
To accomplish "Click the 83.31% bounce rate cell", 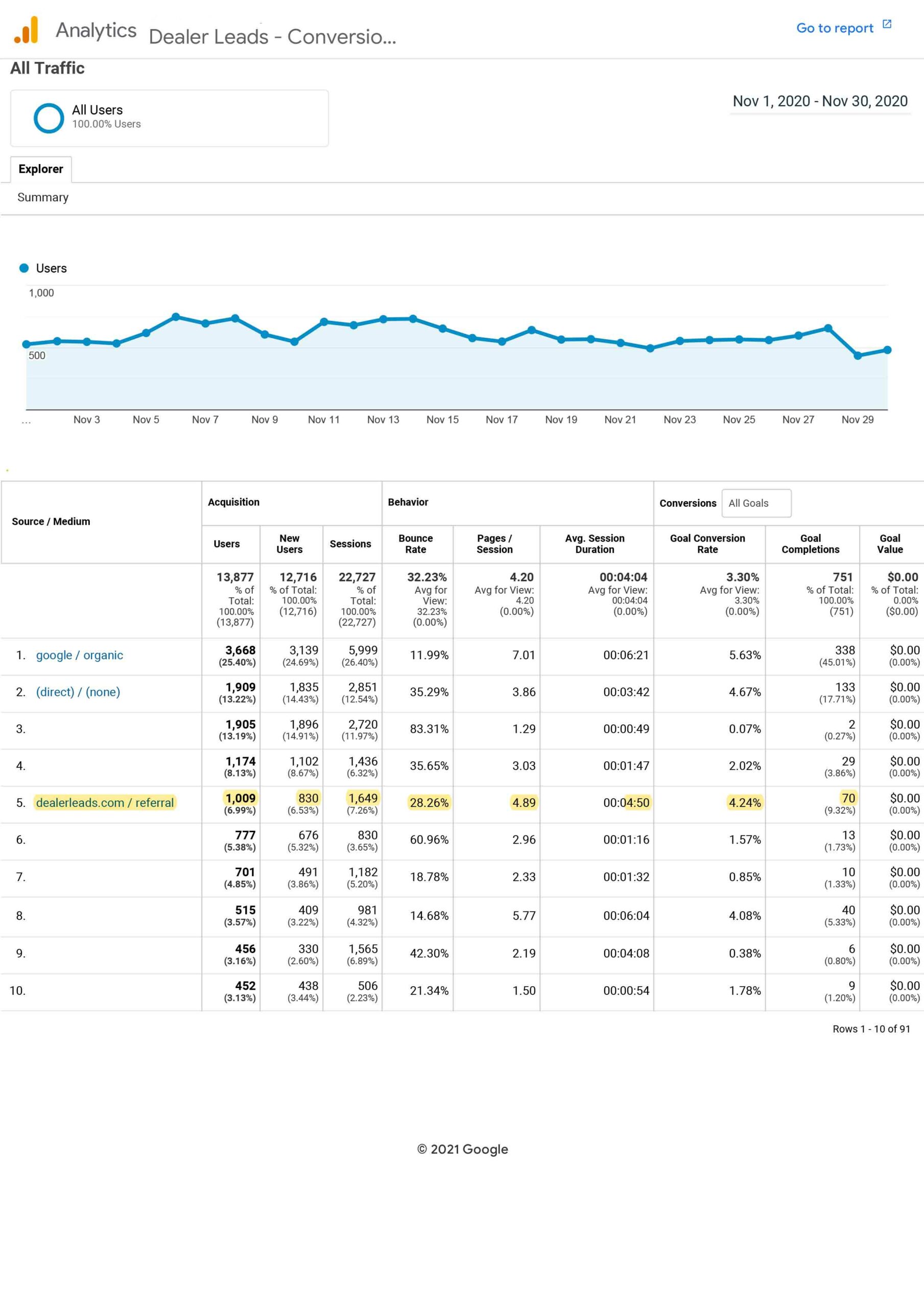I will click(429, 729).
